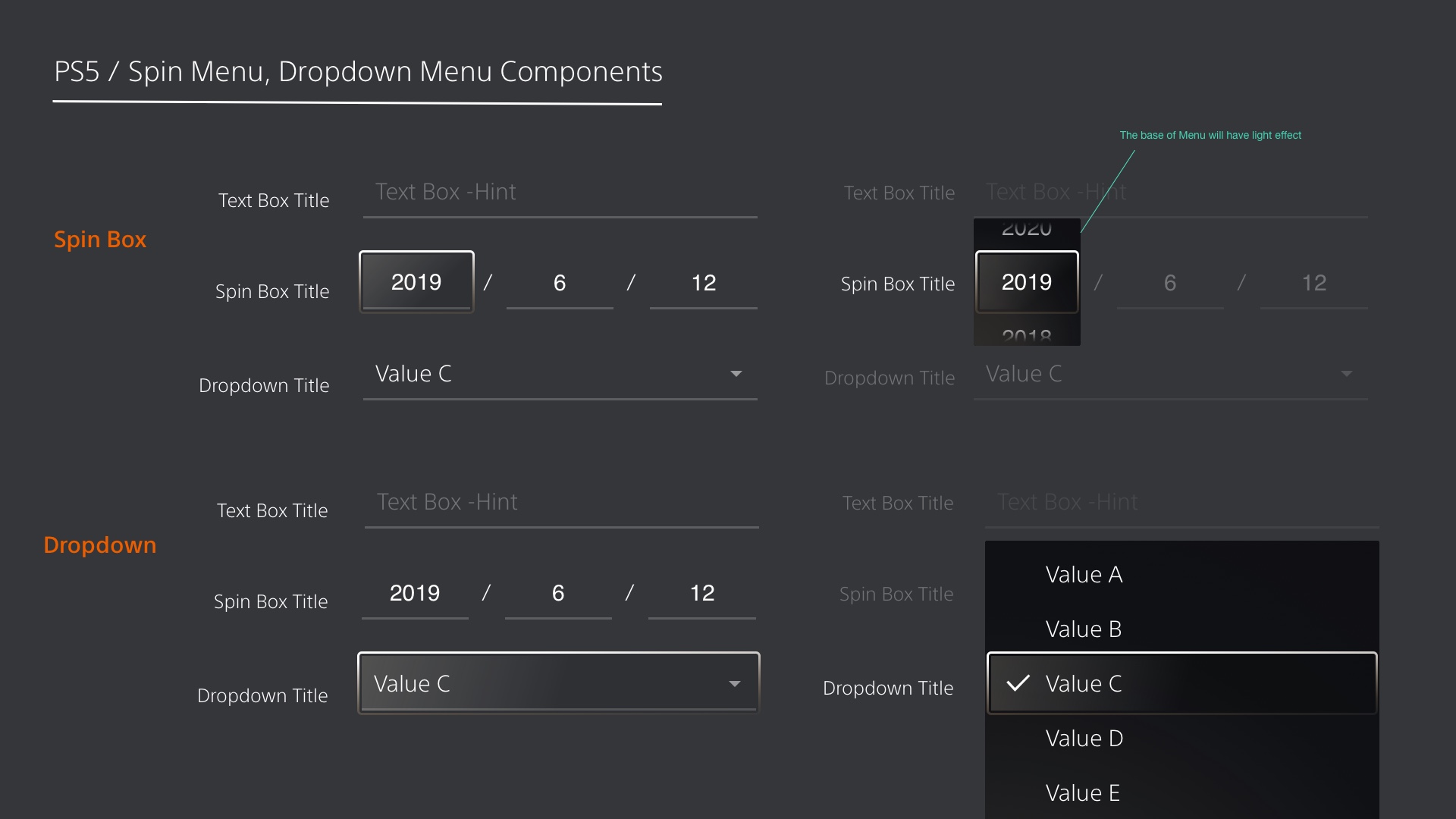Image resolution: width=1456 pixels, height=819 pixels.
Task: Select the focused 2019 year spin box
Action: coord(416,282)
